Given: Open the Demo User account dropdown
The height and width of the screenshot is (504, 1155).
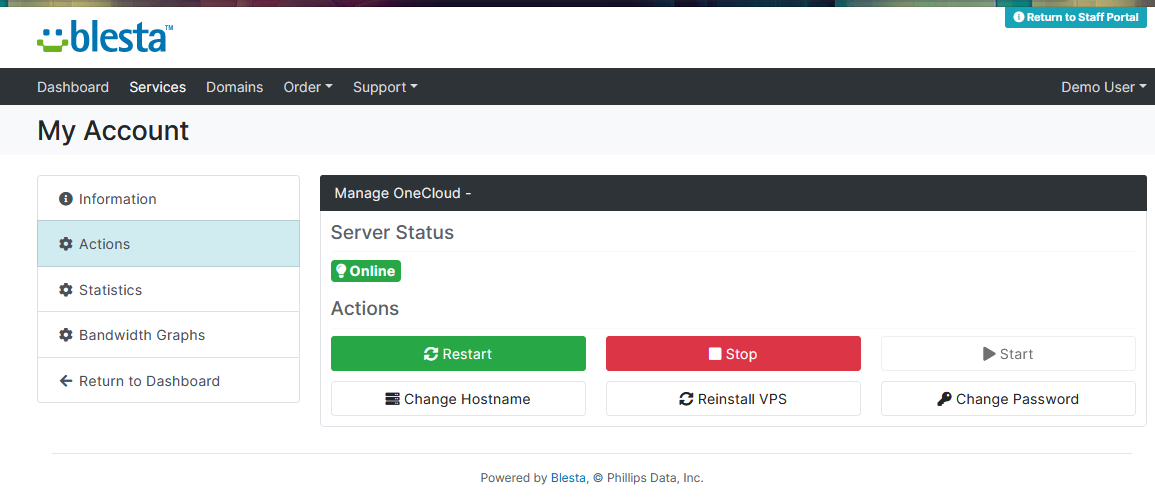Looking at the screenshot, I should pyautogui.click(x=1104, y=87).
